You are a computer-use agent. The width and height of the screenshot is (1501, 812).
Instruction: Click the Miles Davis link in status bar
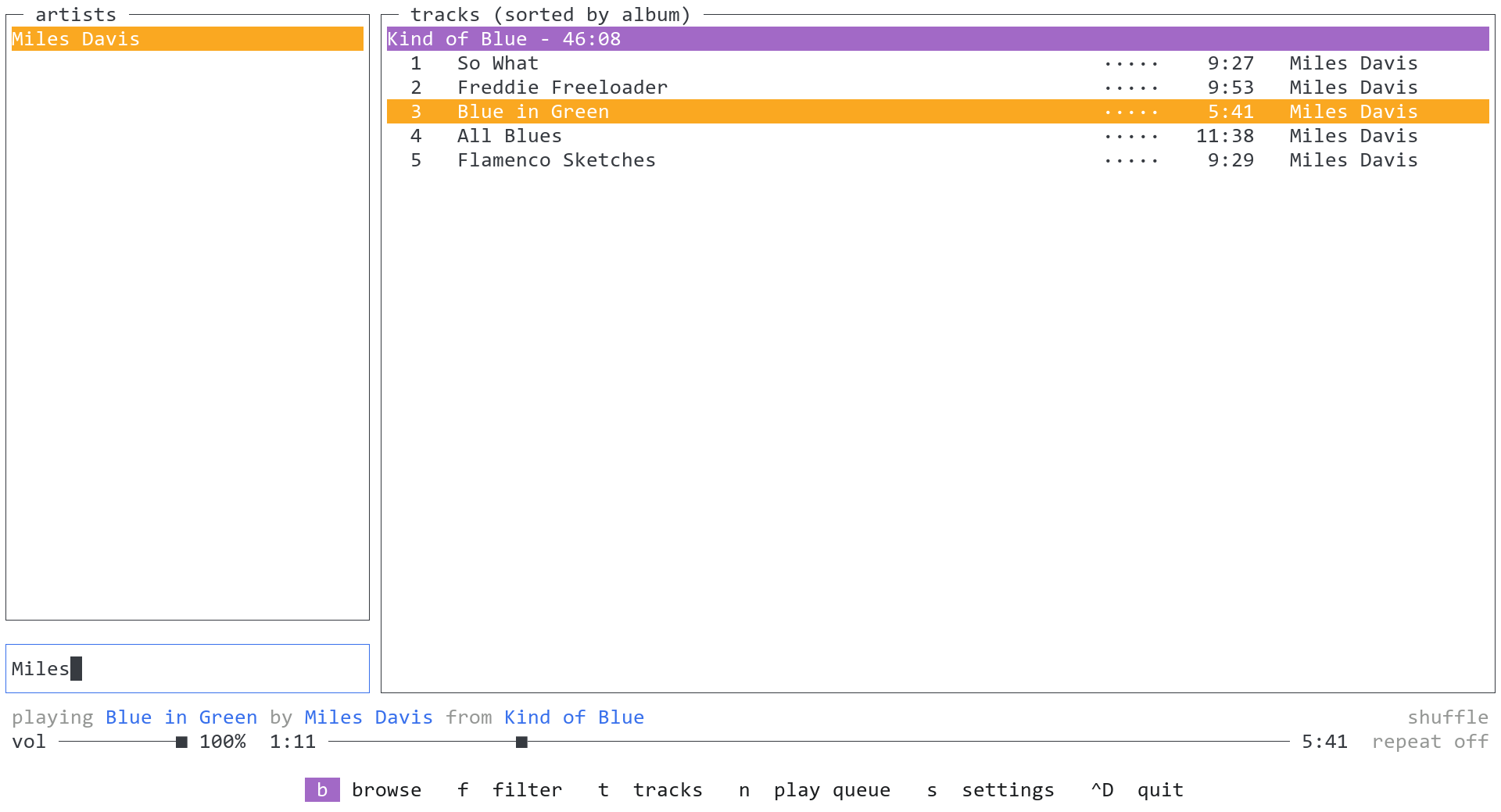click(368, 717)
